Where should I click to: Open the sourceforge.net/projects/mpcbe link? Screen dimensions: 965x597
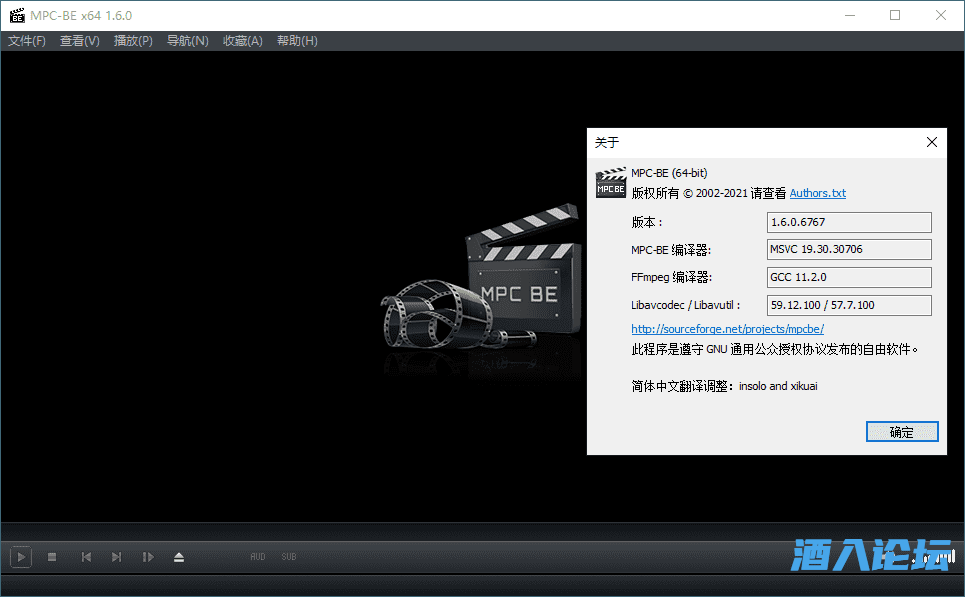coord(727,329)
